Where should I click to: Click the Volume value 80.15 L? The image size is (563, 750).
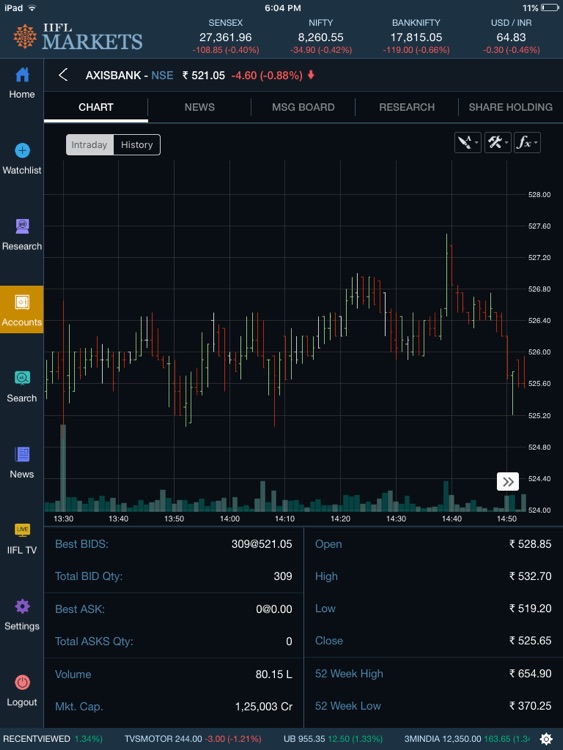coord(274,674)
